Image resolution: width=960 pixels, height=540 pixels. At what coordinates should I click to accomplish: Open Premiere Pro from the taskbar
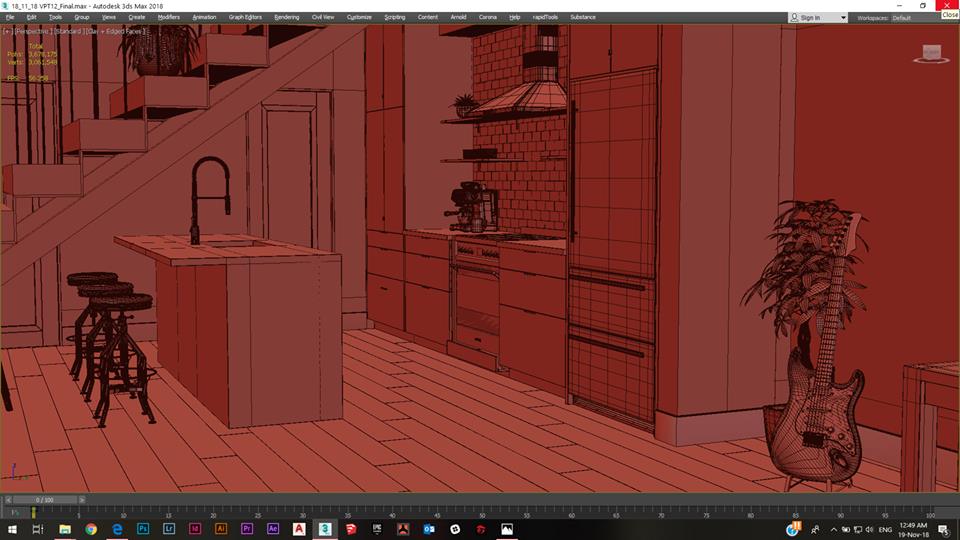tap(247, 528)
